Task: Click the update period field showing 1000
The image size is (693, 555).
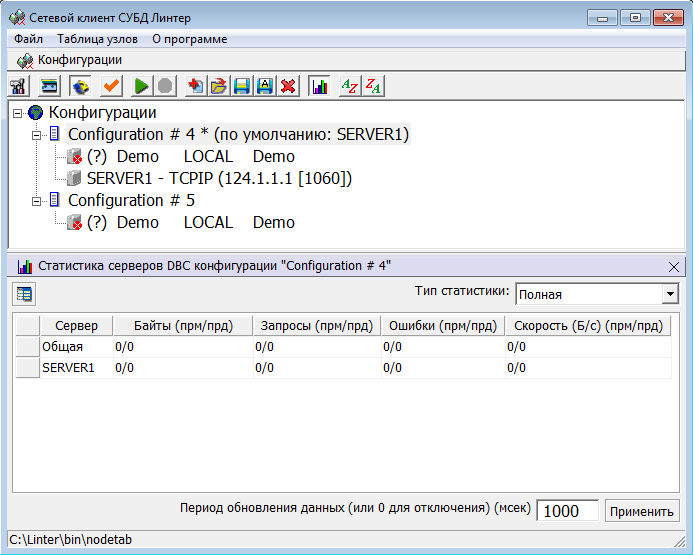Action: tap(567, 511)
